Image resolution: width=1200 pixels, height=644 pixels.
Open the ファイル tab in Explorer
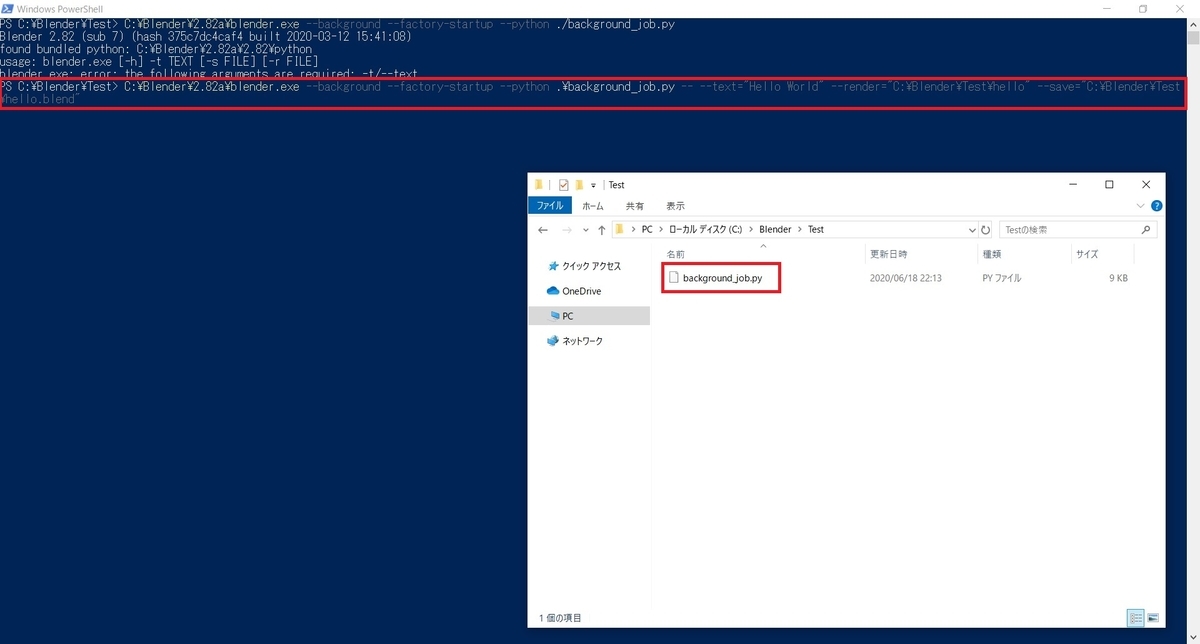[550, 206]
